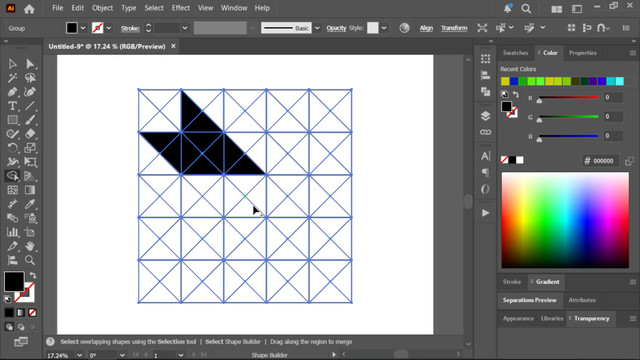The height and width of the screenshot is (360, 640).
Task: Click the color spectrum picker
Action: 565,220
